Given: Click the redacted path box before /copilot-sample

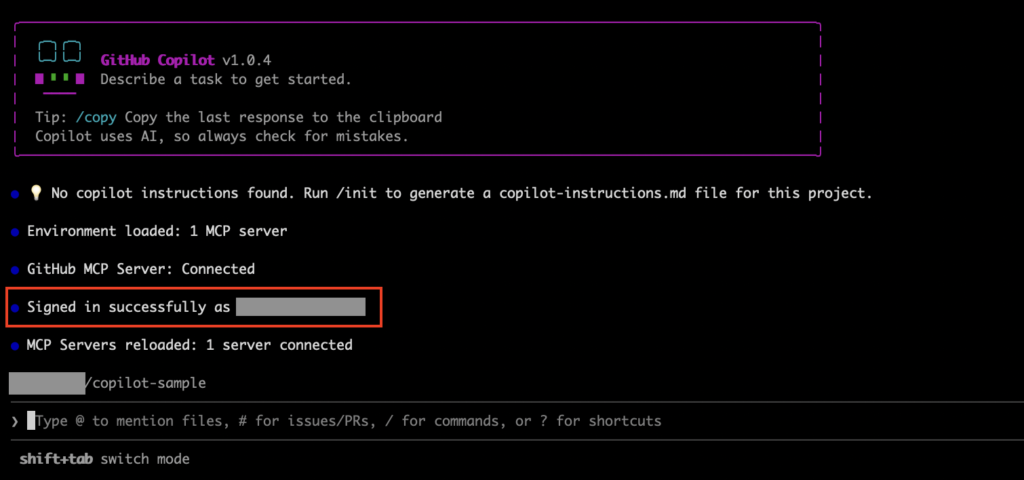Looking at the screenshot, I should click(47, 383).
